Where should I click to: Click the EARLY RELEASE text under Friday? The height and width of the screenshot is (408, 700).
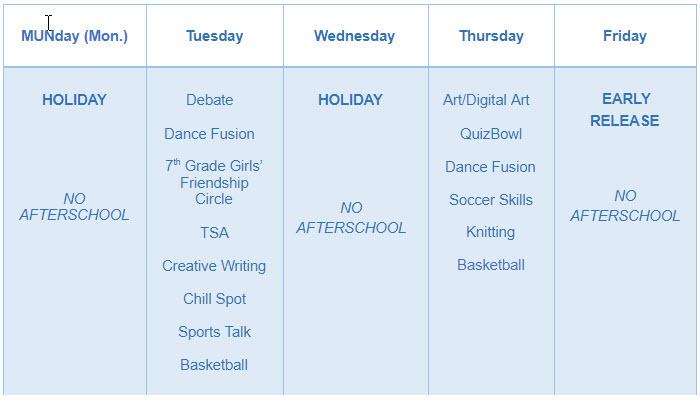(x=625, y=110)
